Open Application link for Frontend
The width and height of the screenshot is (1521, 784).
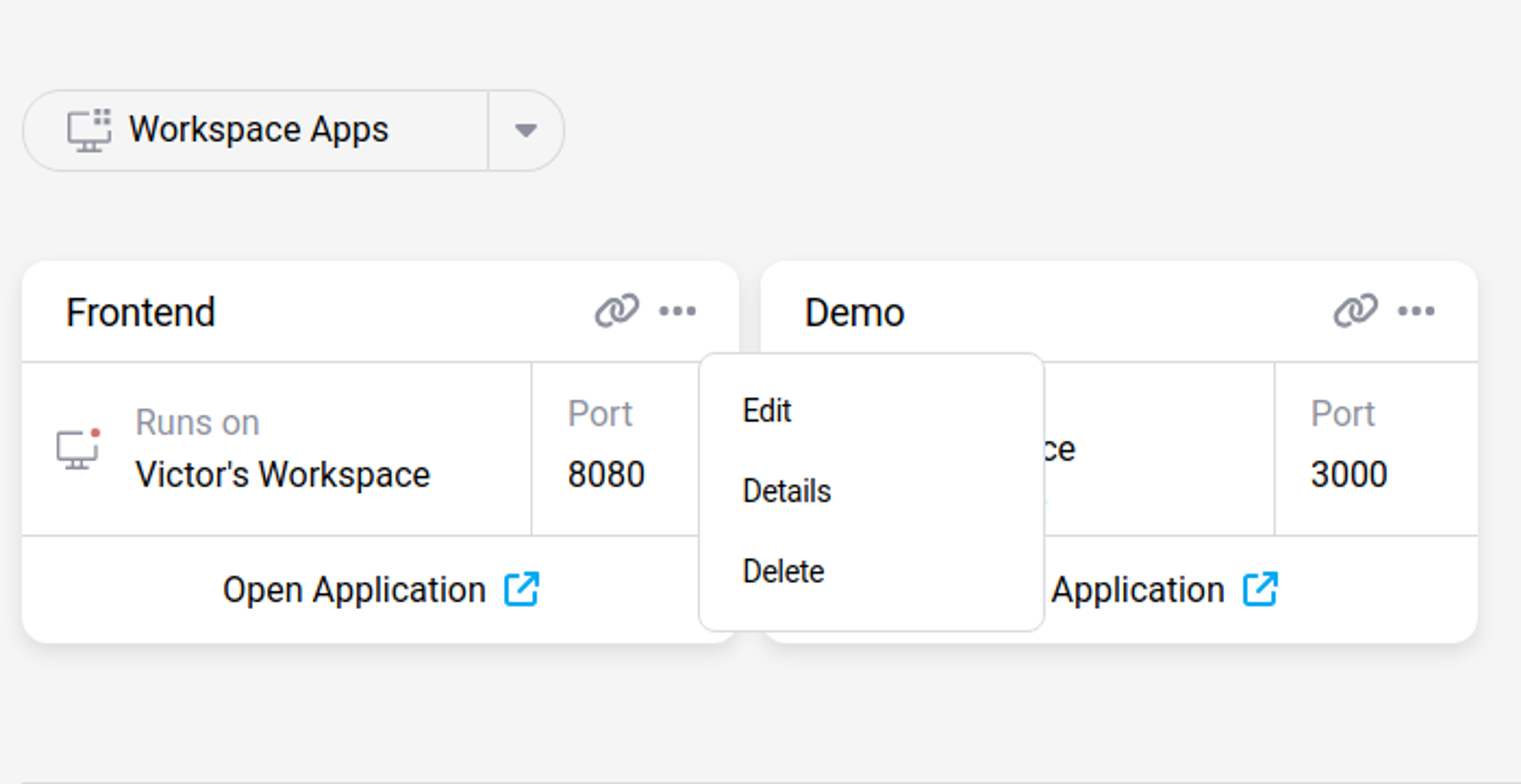coord(354,590)
